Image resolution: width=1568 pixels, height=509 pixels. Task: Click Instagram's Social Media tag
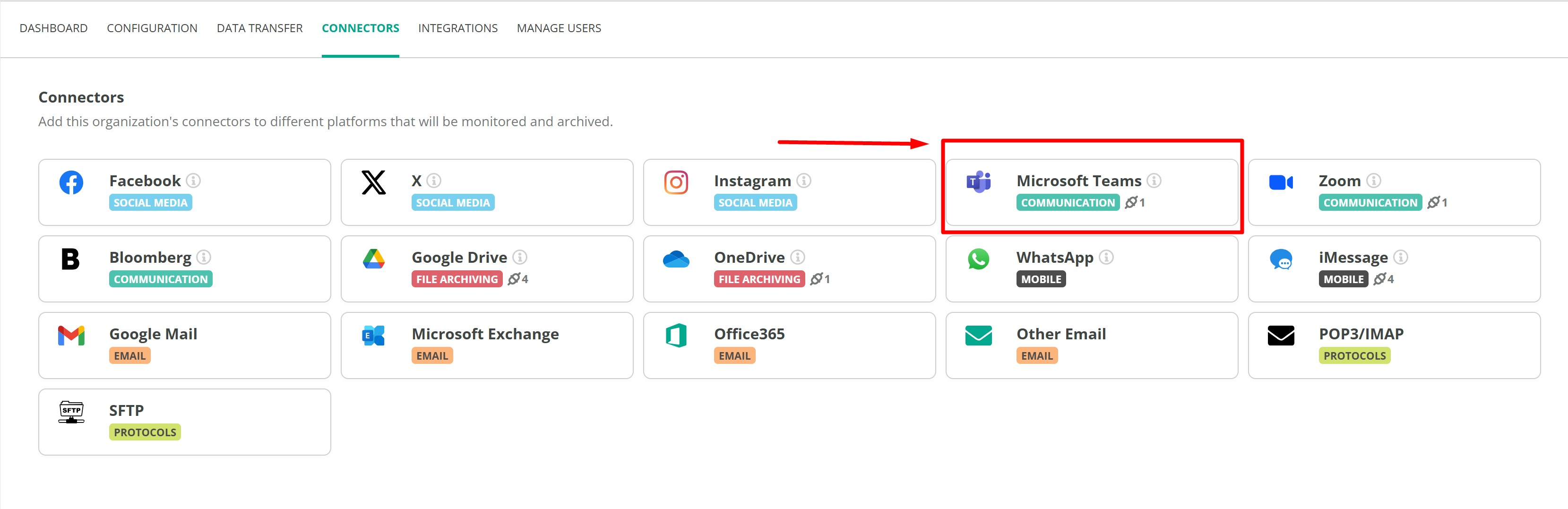(755, 203)
